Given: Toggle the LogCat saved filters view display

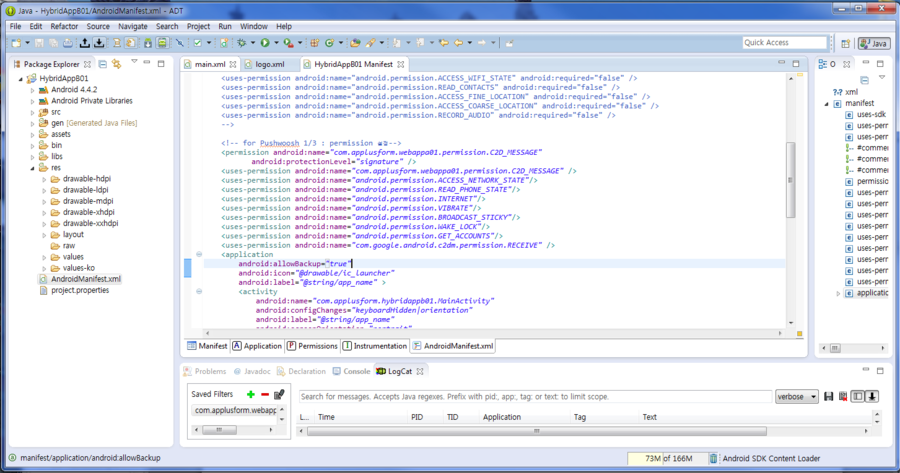Looking at the screenshot, I should tap(858, 397).
